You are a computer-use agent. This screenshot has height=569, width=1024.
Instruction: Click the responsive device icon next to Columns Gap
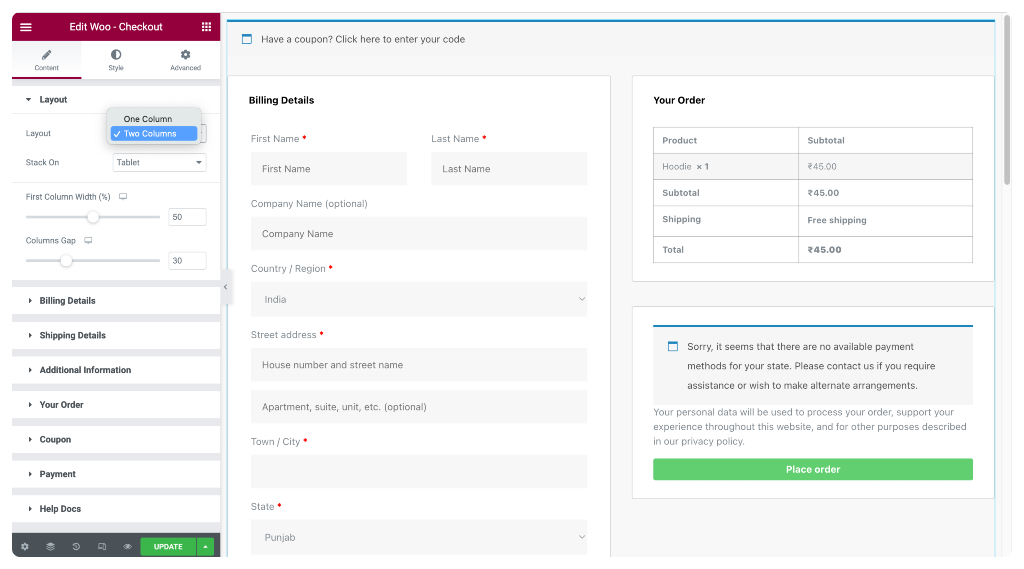tap(88, 240)
